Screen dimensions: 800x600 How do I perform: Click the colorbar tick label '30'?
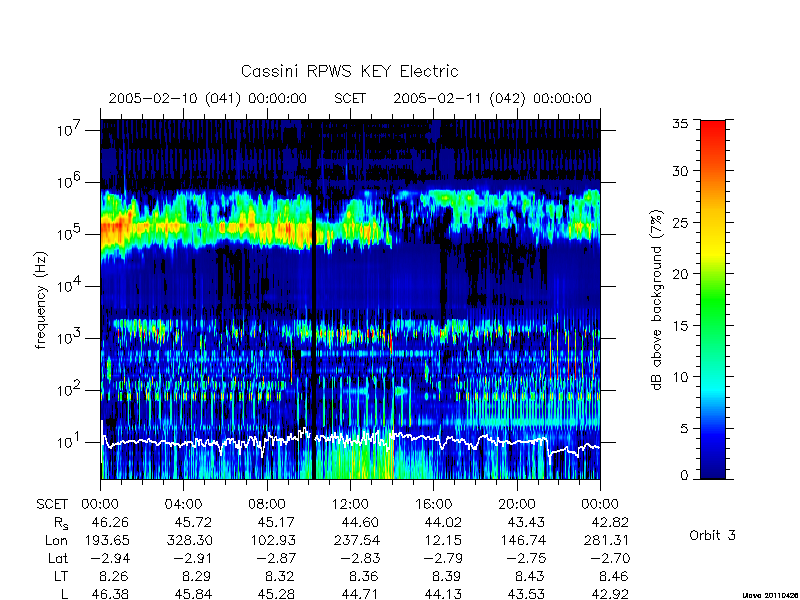click(x=680, y=171)
